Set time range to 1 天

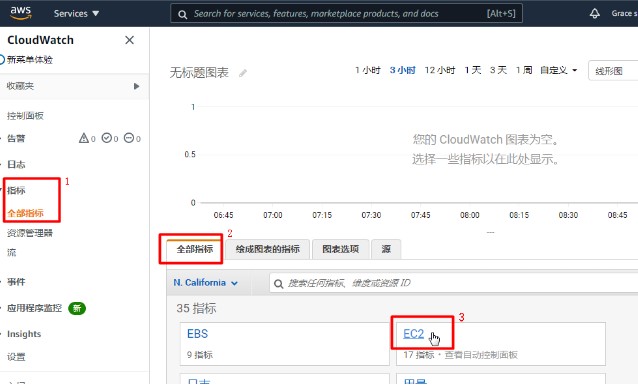coord(473,70)
